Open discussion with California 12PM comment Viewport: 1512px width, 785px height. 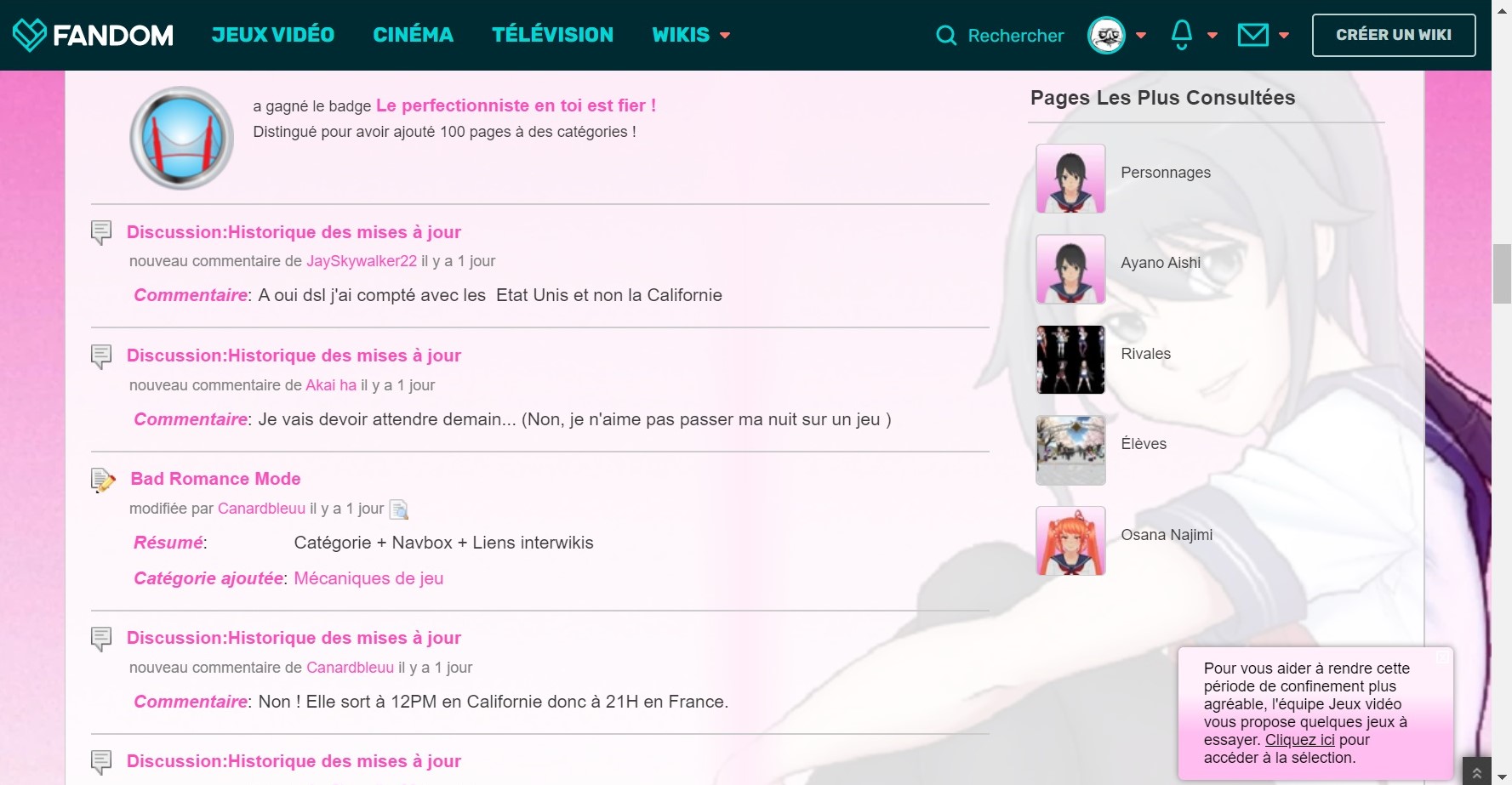pyautogui.click(x=294, y=638)
